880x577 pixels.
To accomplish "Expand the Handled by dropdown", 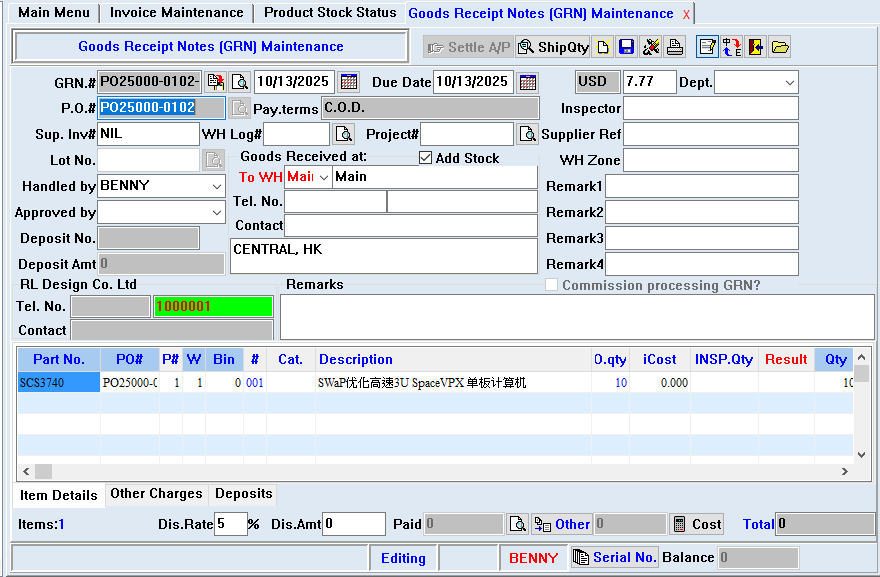I will tap(217, 187).
